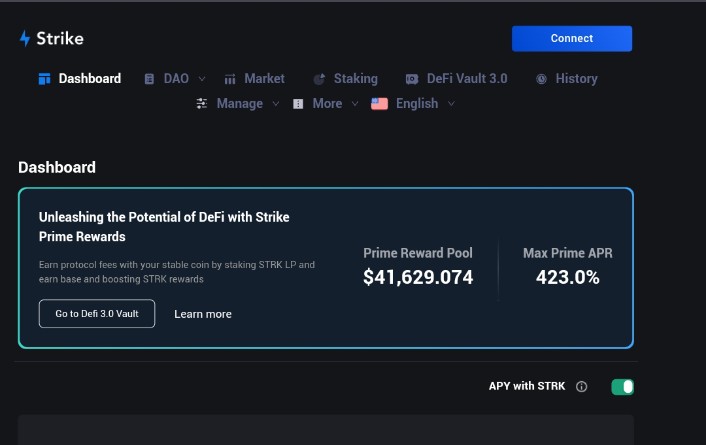Click the DAO document icon
The width and height of the screenshot is (706, 445).
click(x=149, y=79)
